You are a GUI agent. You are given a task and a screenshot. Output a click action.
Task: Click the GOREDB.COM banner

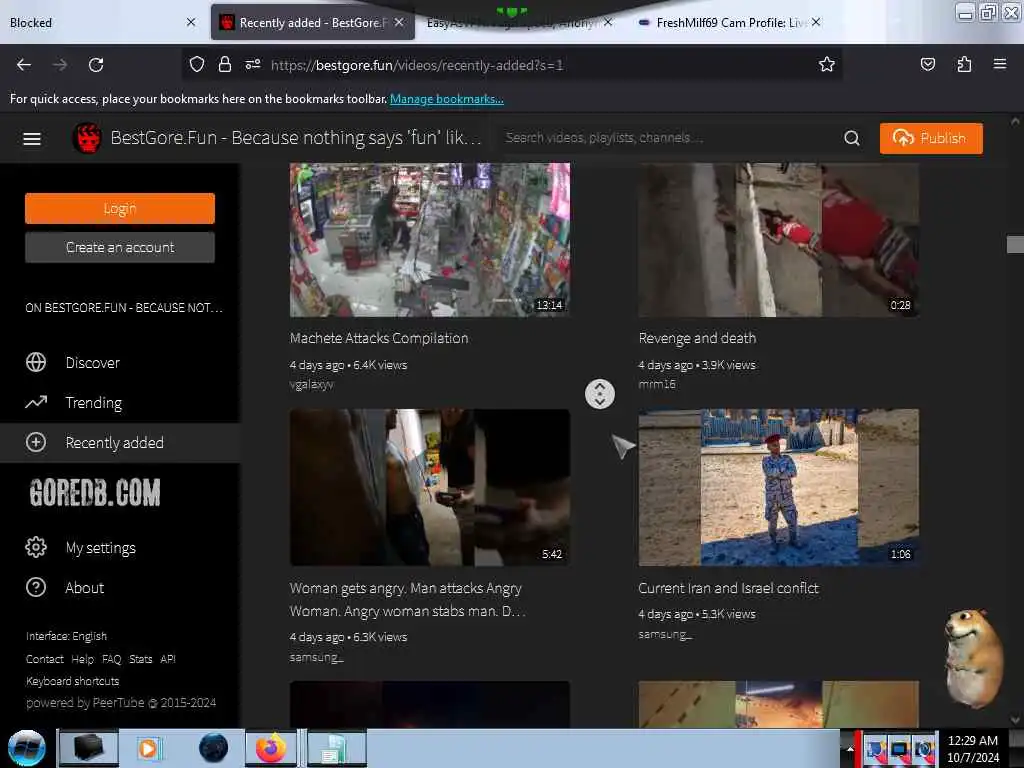[95, 492]
